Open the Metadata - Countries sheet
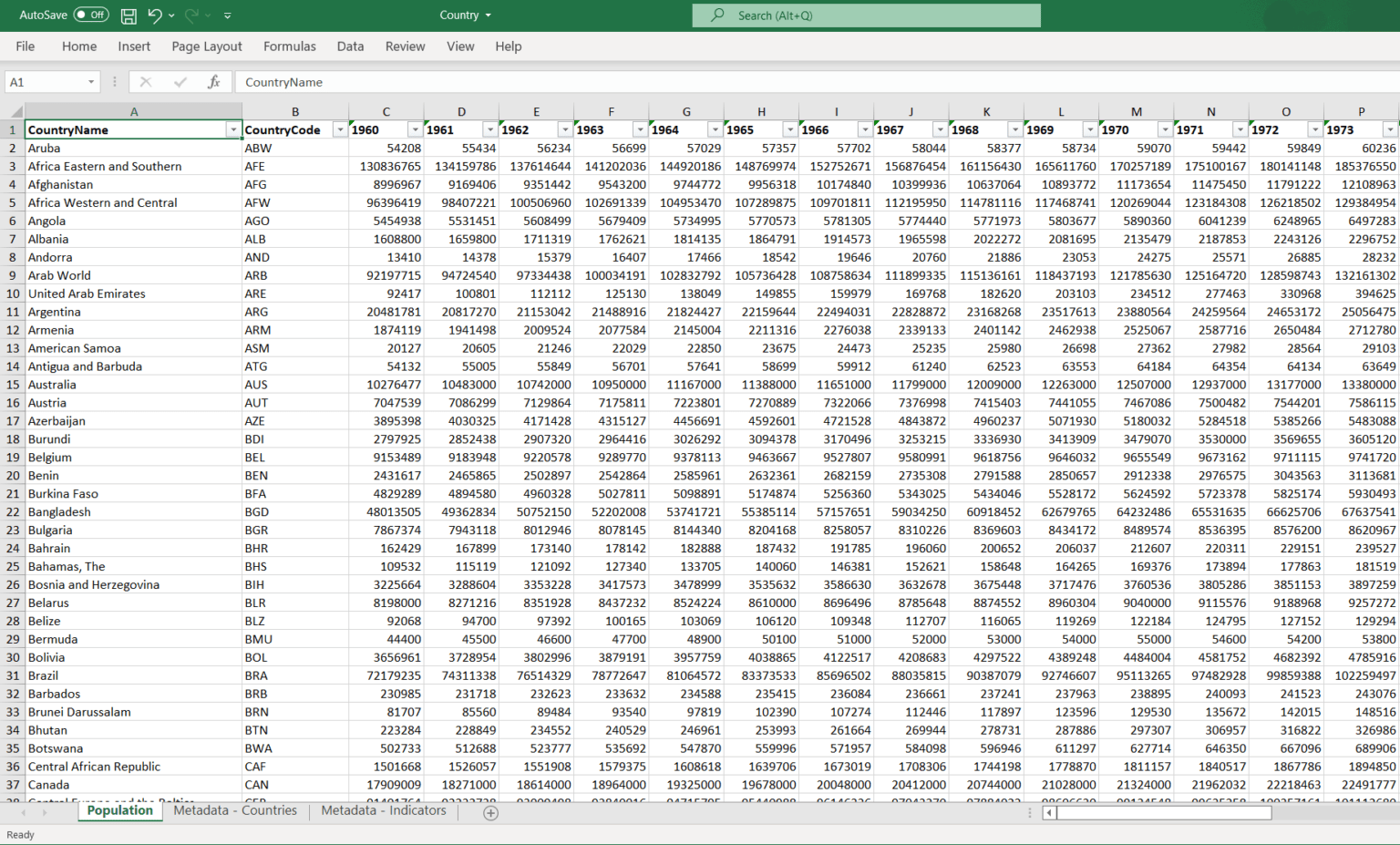 235,810
